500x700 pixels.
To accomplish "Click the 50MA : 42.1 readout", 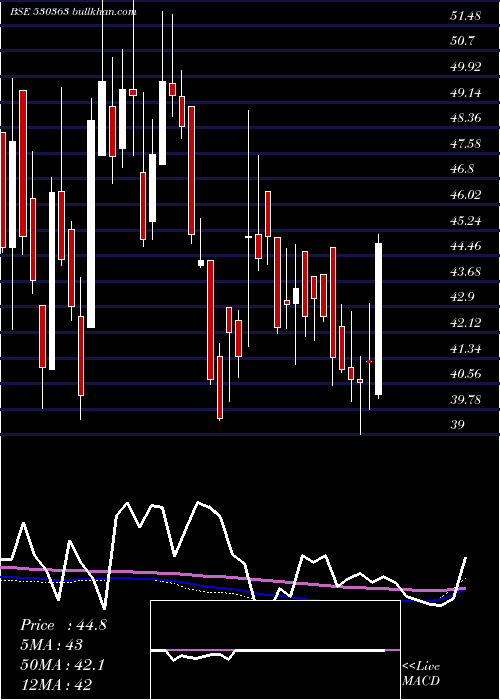I will (x=62, y=665).
